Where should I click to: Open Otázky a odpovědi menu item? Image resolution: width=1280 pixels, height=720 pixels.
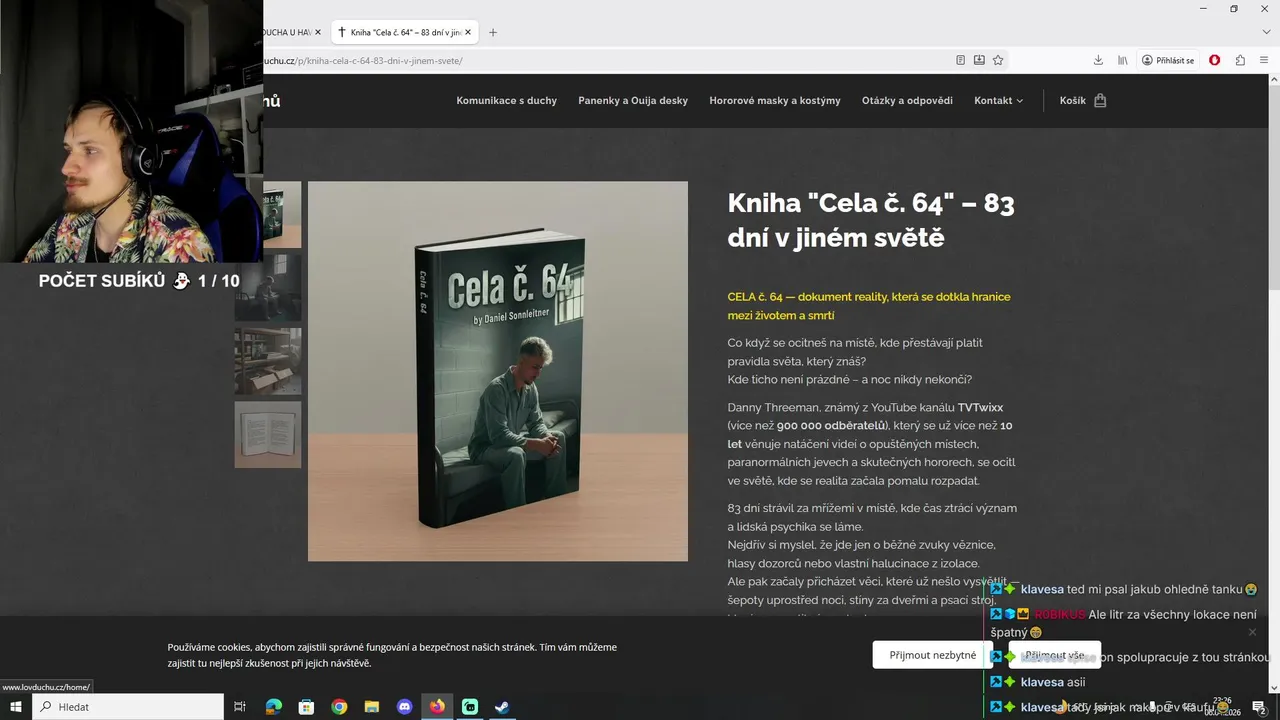coord(907,100)
